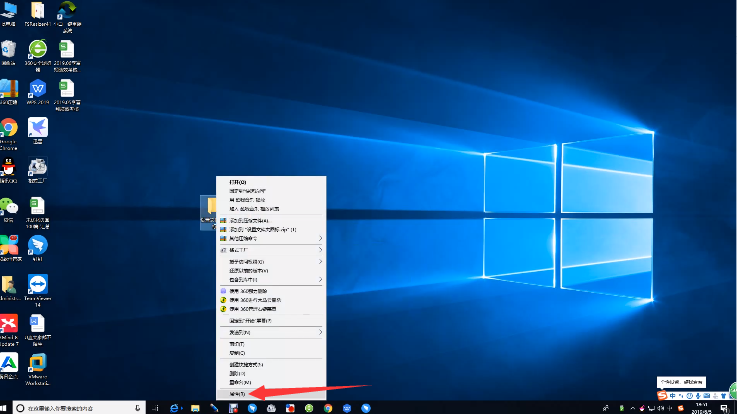The height and width of the screenshot is (414, 737).
Task: Launch QQ penguin desktop icon
Action: point(9,168)
